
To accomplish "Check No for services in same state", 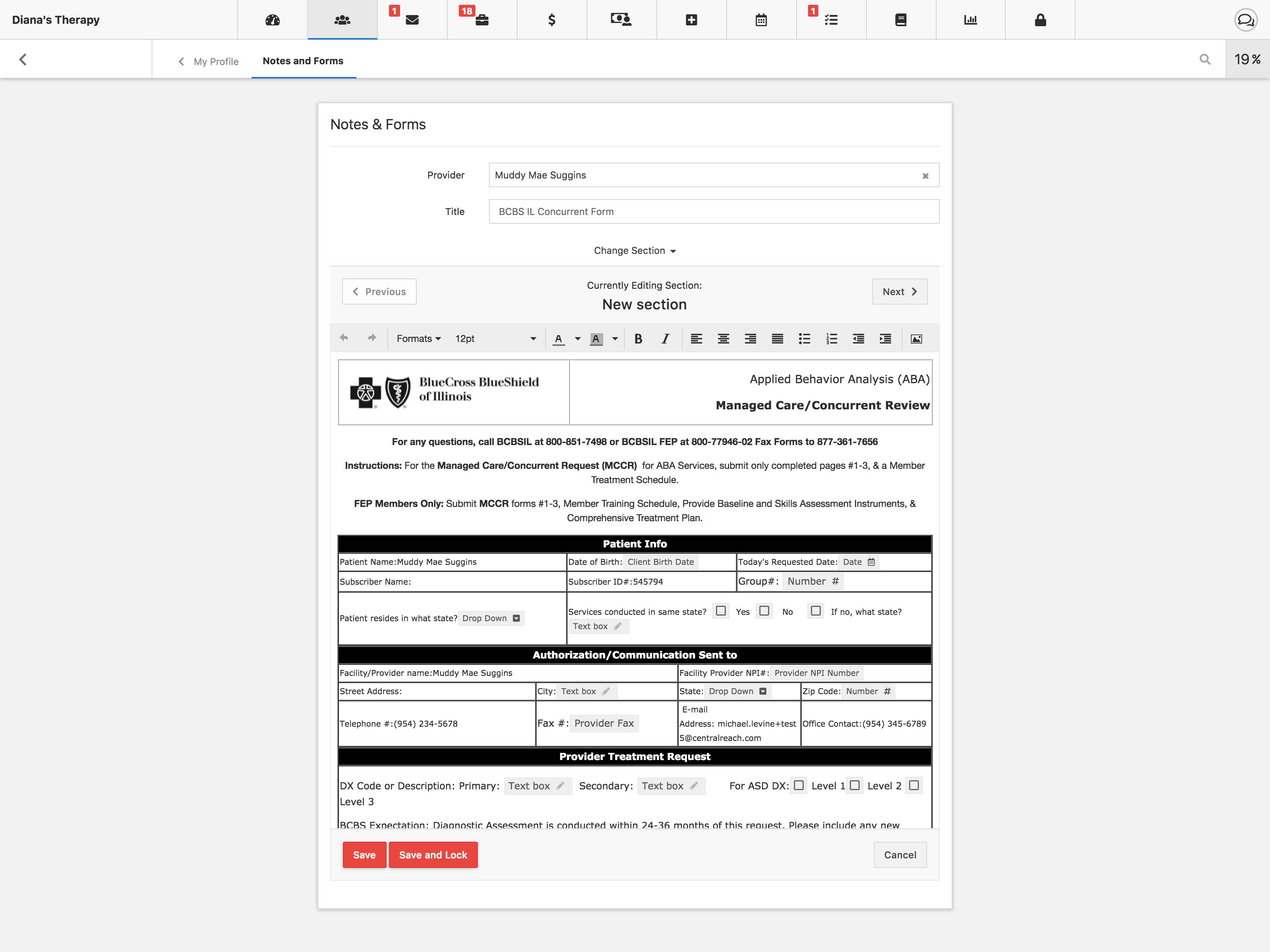I will point(764,610).
